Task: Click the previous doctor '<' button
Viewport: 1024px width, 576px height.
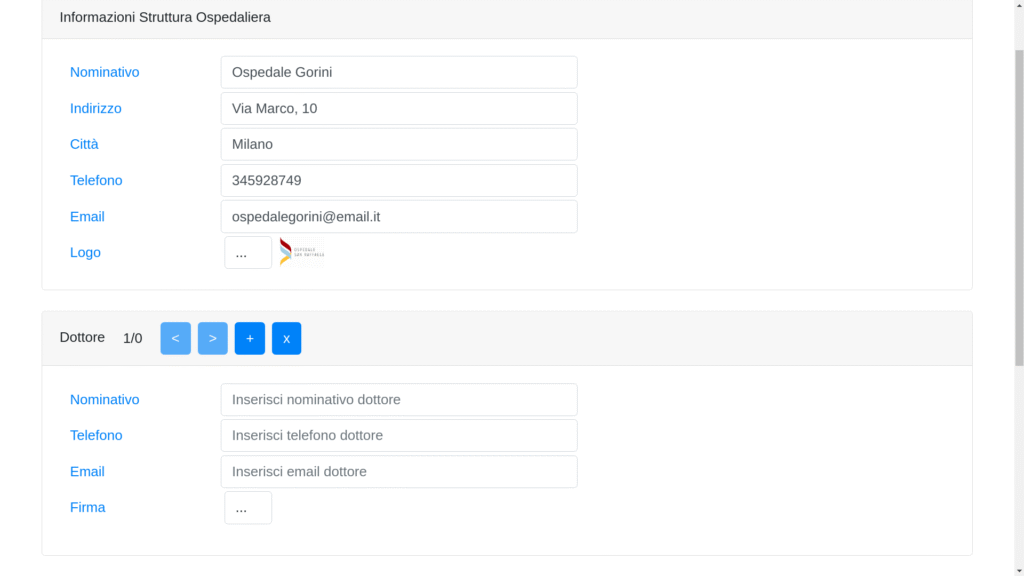Action: tap(175, 338)
